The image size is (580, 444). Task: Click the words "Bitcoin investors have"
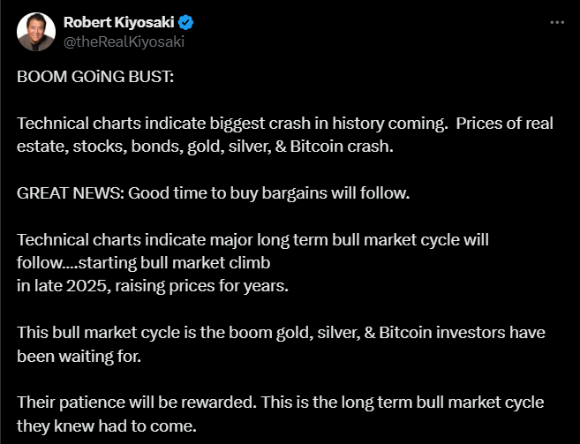pyautogui.click(x=462, y=333)
